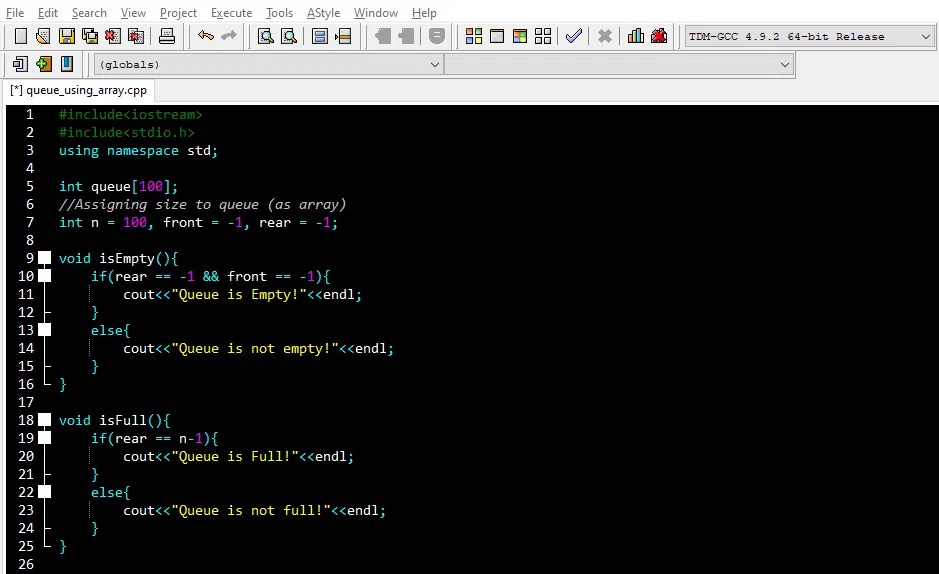Click the Indent toolbar icon

(x=383, y=37)
